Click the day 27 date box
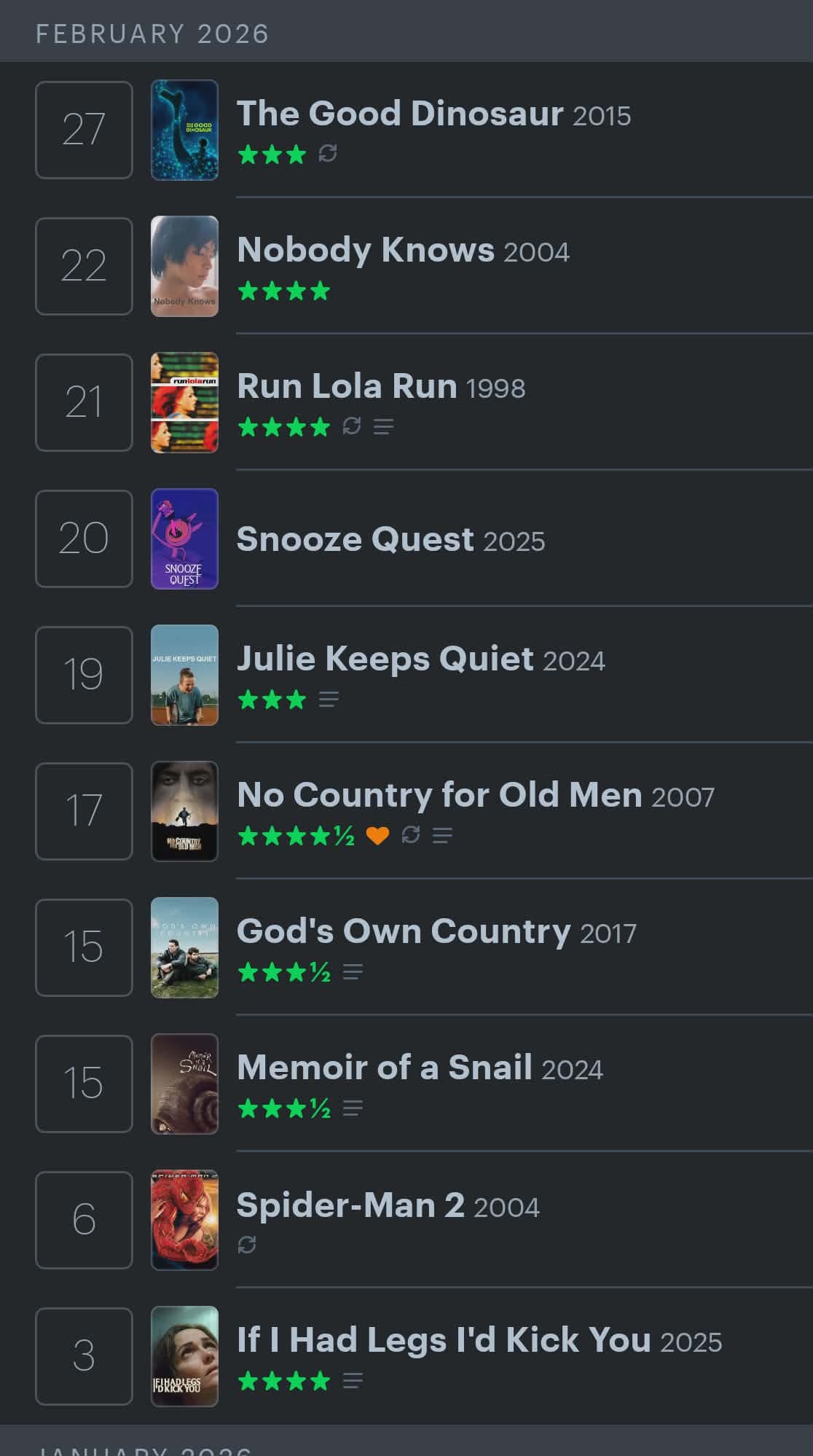Screen dimensions: 813x1456 tap(84, 130)
